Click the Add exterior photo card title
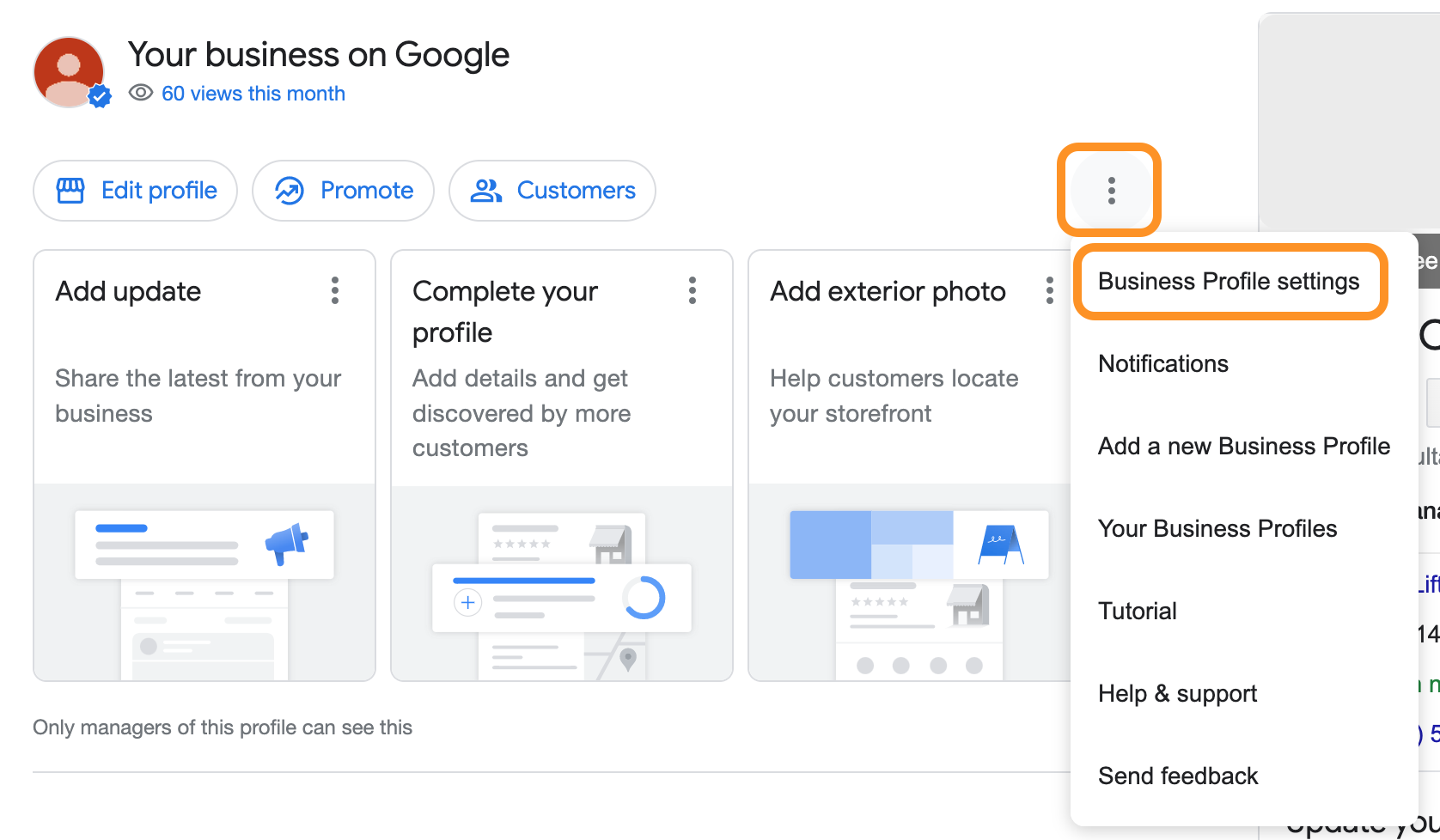The width and height of the screenshot is (1440, 840). point(888,291)
